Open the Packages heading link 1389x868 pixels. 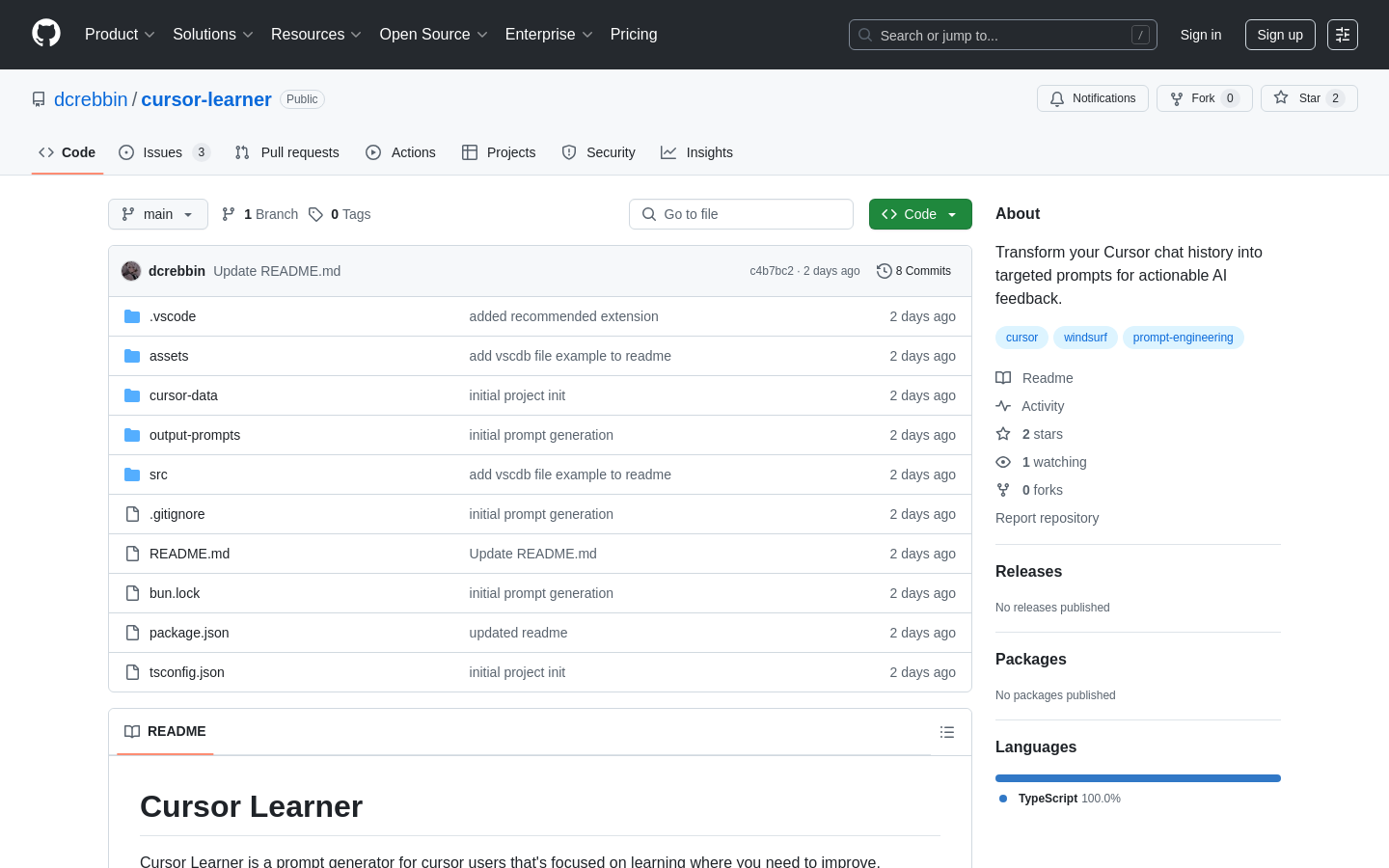click(1030, 659)
